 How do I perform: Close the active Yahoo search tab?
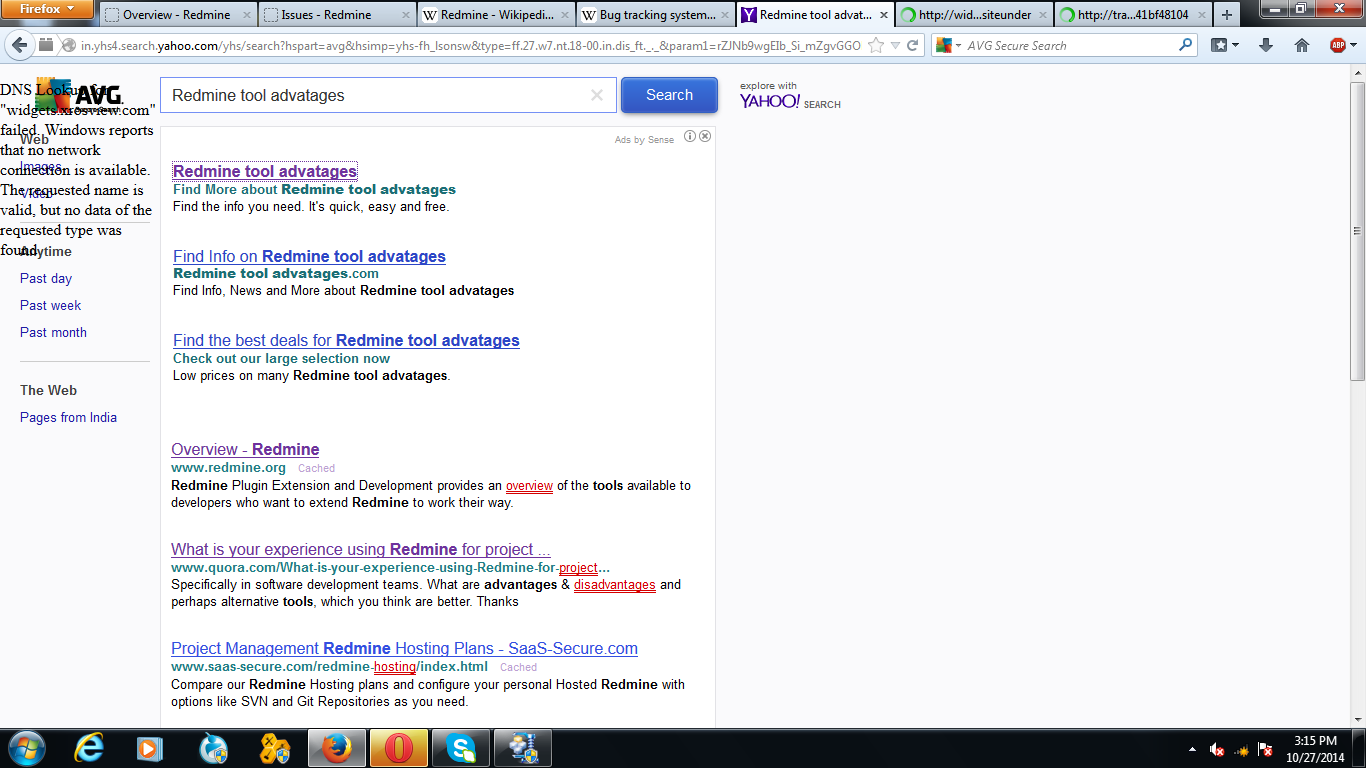882,15
